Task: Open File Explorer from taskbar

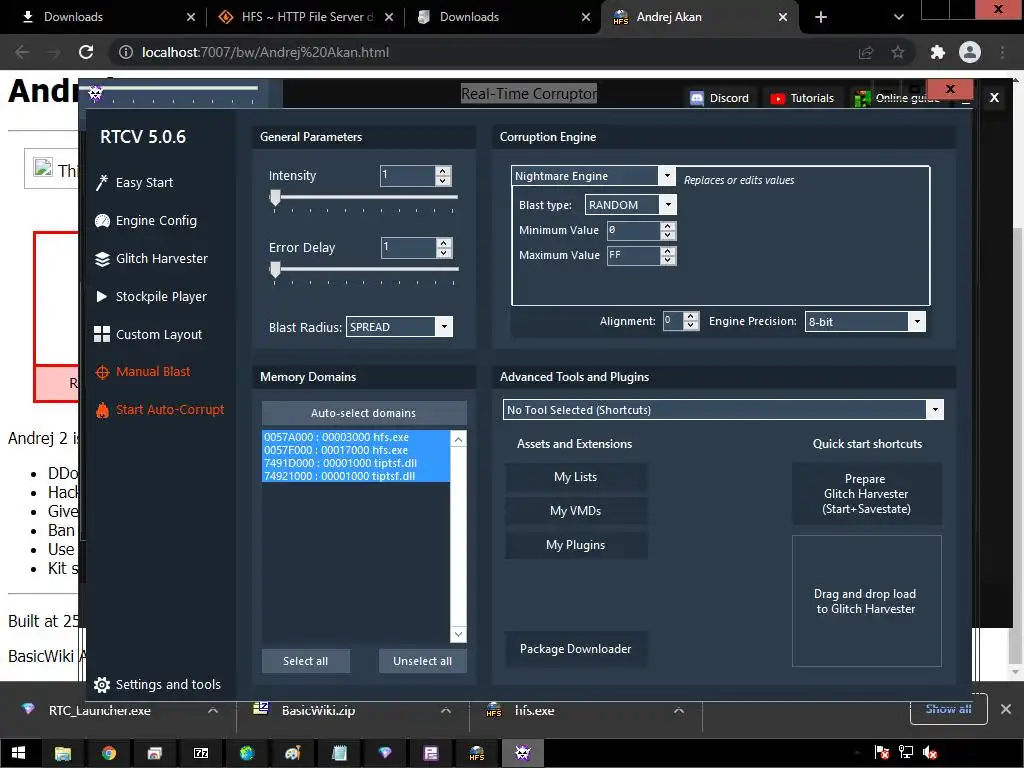Action: tap(63, 753)
